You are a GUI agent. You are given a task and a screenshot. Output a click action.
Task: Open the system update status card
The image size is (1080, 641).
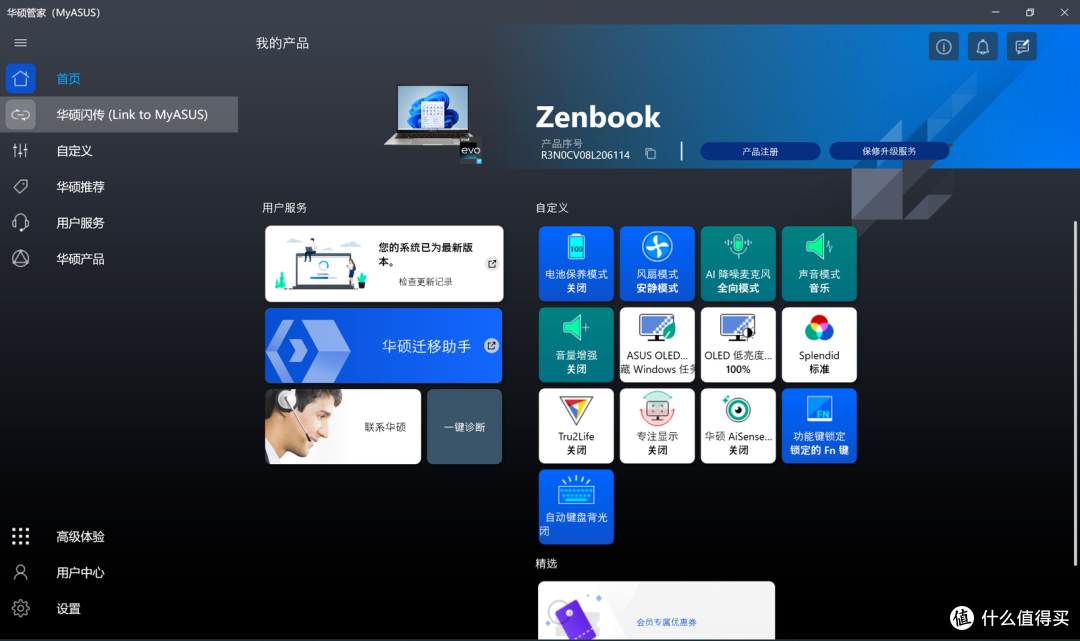point(384,264)
